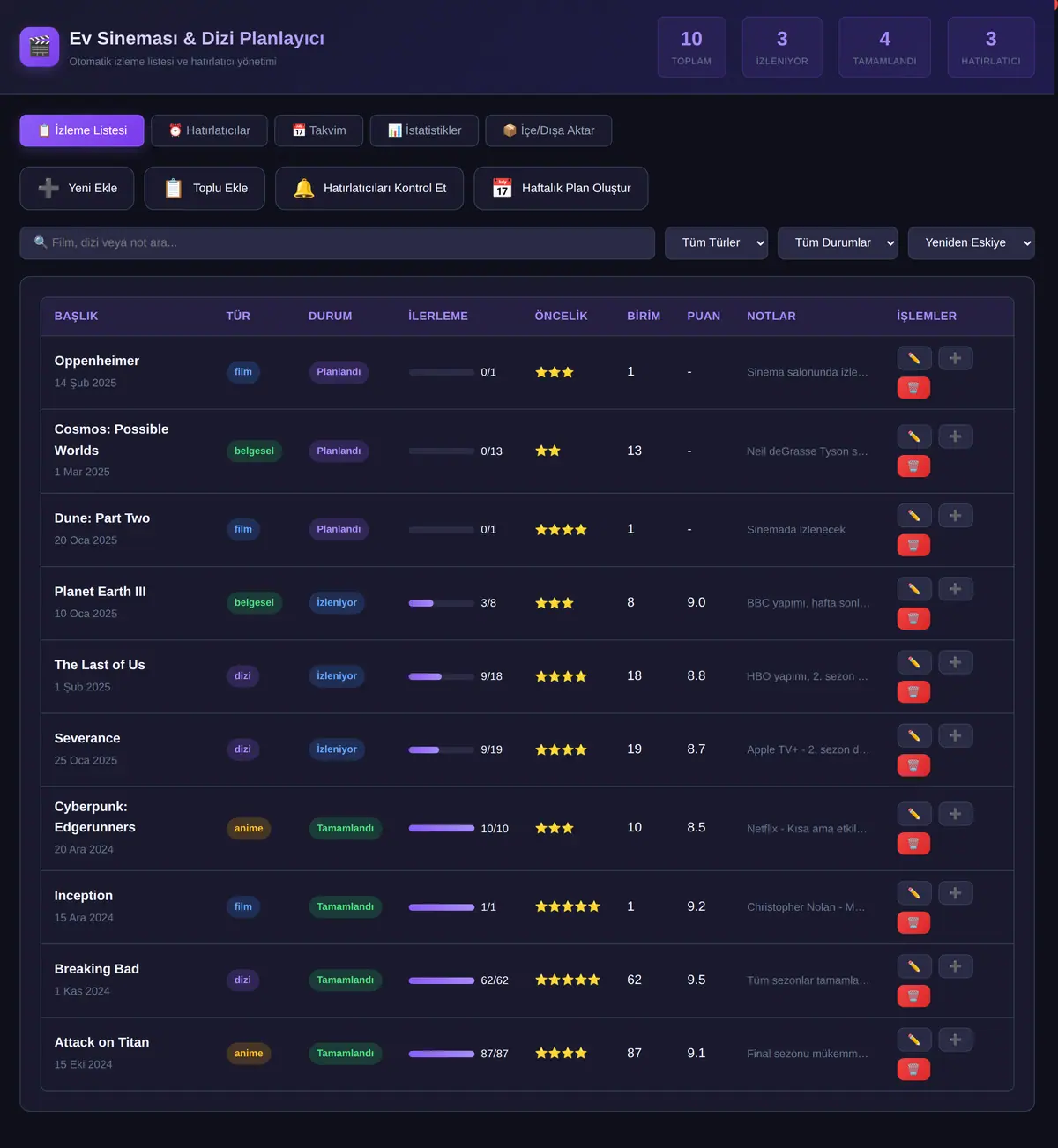Click the Inception priority stars
This screenshot has height=1148, width=1058.
point(568,906)
